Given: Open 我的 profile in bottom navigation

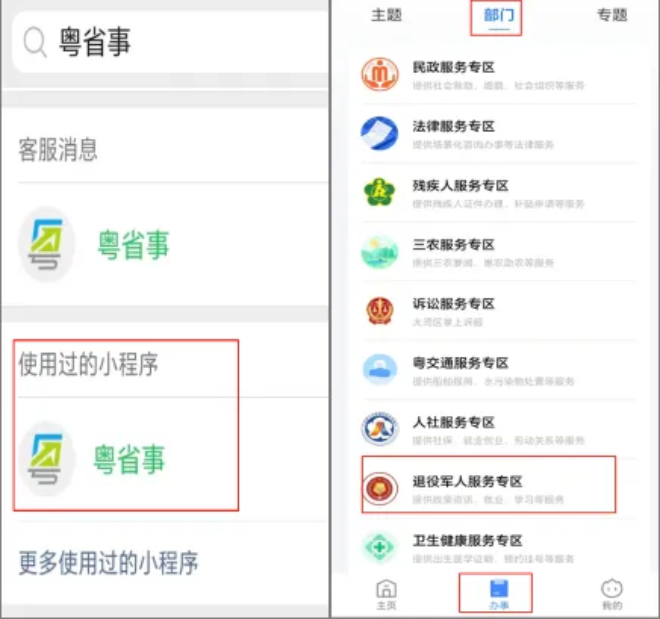Looking at the screenshot, I should (x=612, y=594).
